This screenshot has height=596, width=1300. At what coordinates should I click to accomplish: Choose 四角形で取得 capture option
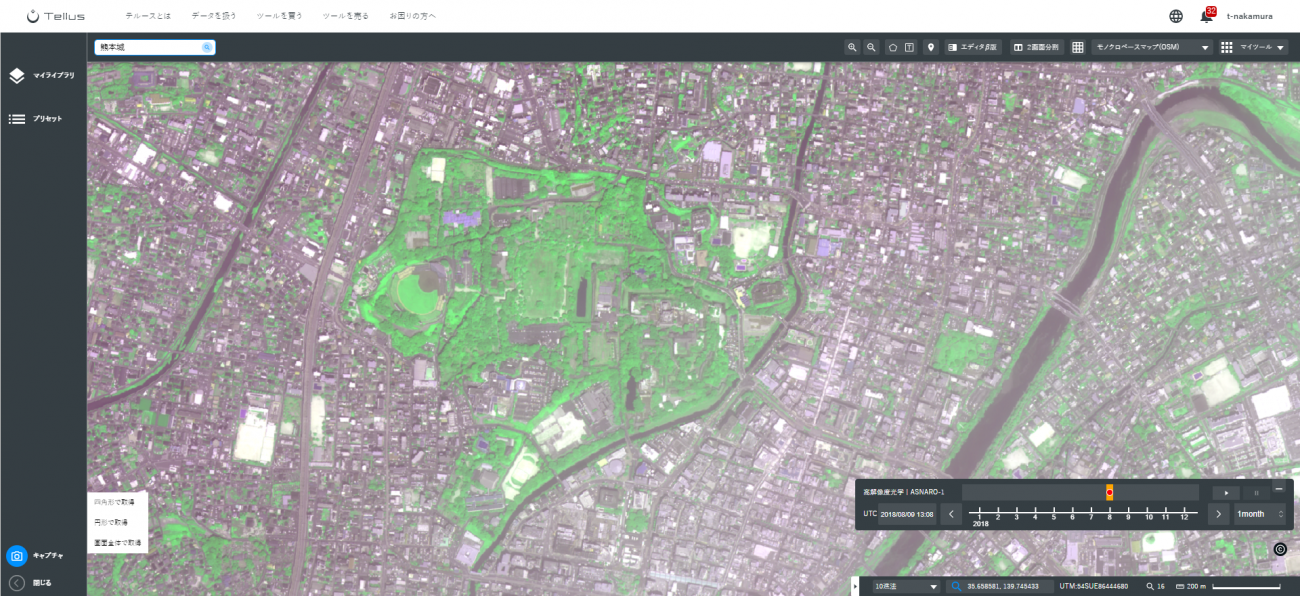click(113, 502)
